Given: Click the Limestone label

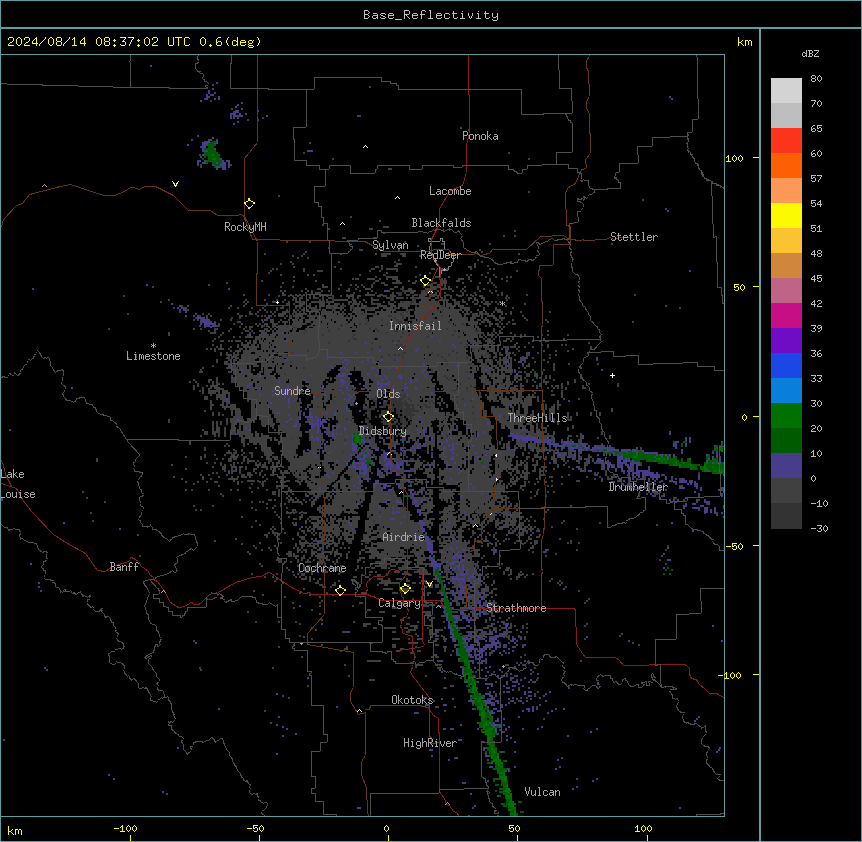Looking at the screenshot, I should click(x=153, y=356).
